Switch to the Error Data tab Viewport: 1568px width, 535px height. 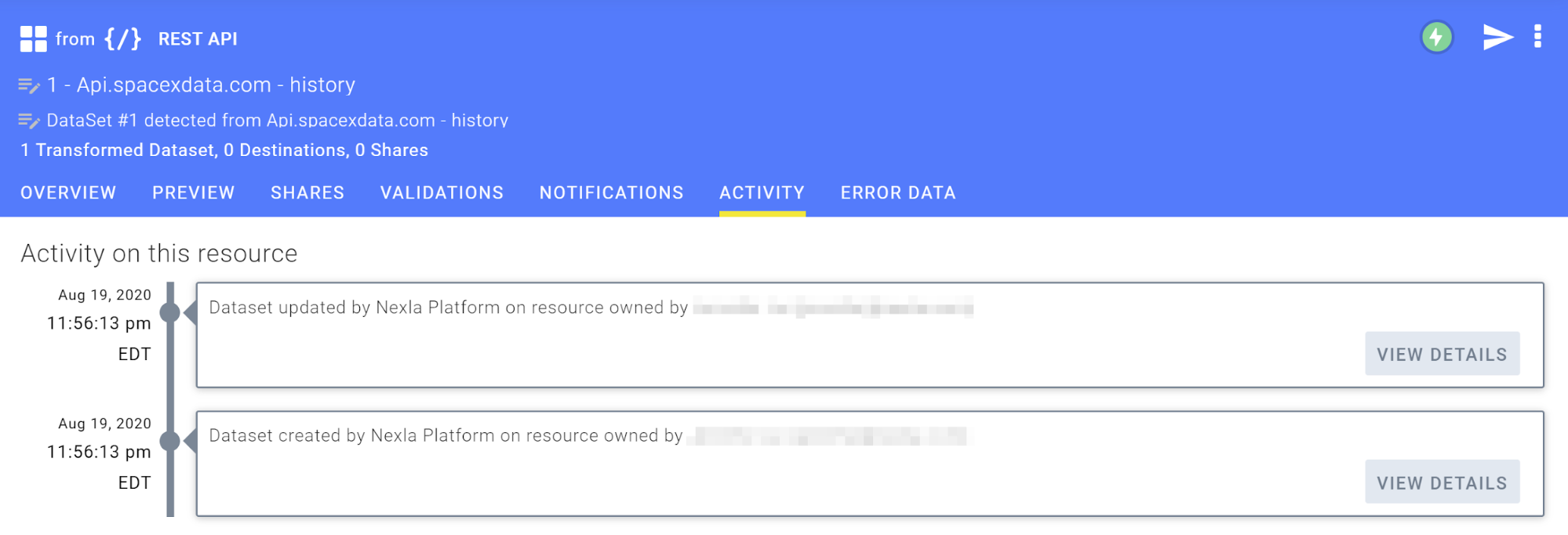pos(898,193)
